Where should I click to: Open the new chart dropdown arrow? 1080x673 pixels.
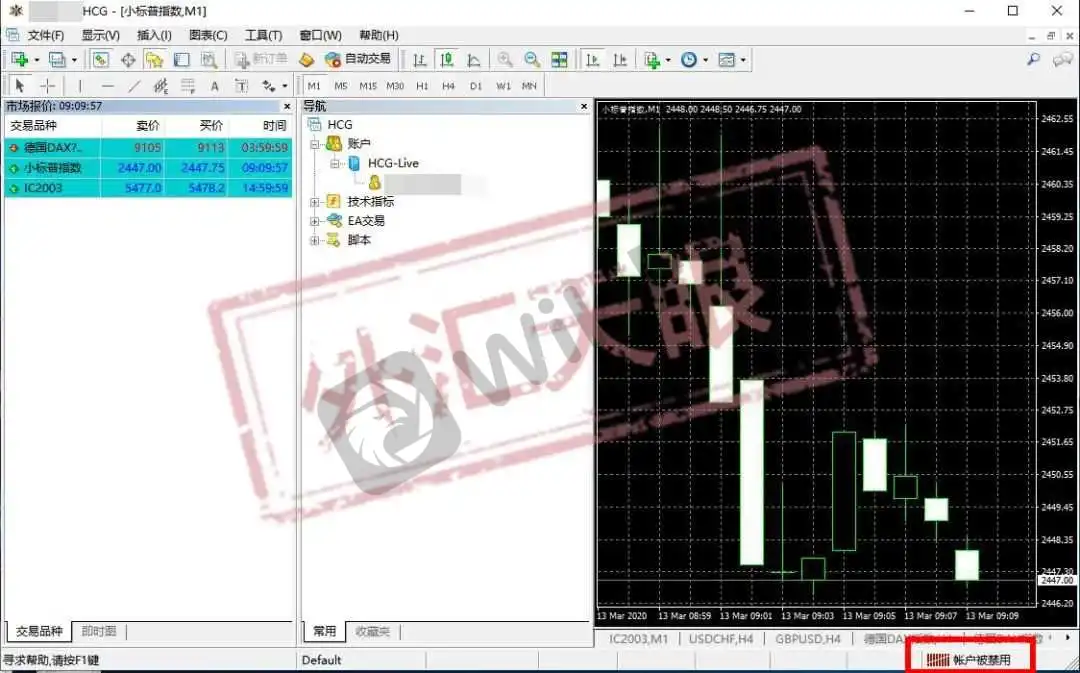pos(37,61)
